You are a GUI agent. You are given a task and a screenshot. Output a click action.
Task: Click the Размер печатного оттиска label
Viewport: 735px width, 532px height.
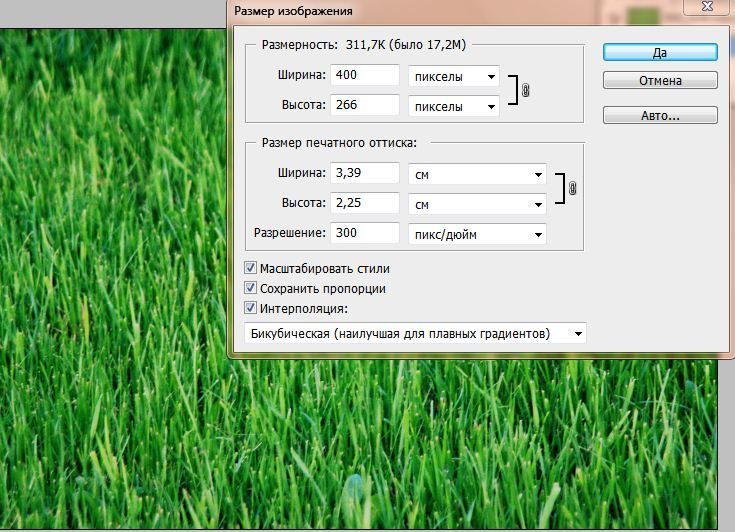click(x=339, y=142)
